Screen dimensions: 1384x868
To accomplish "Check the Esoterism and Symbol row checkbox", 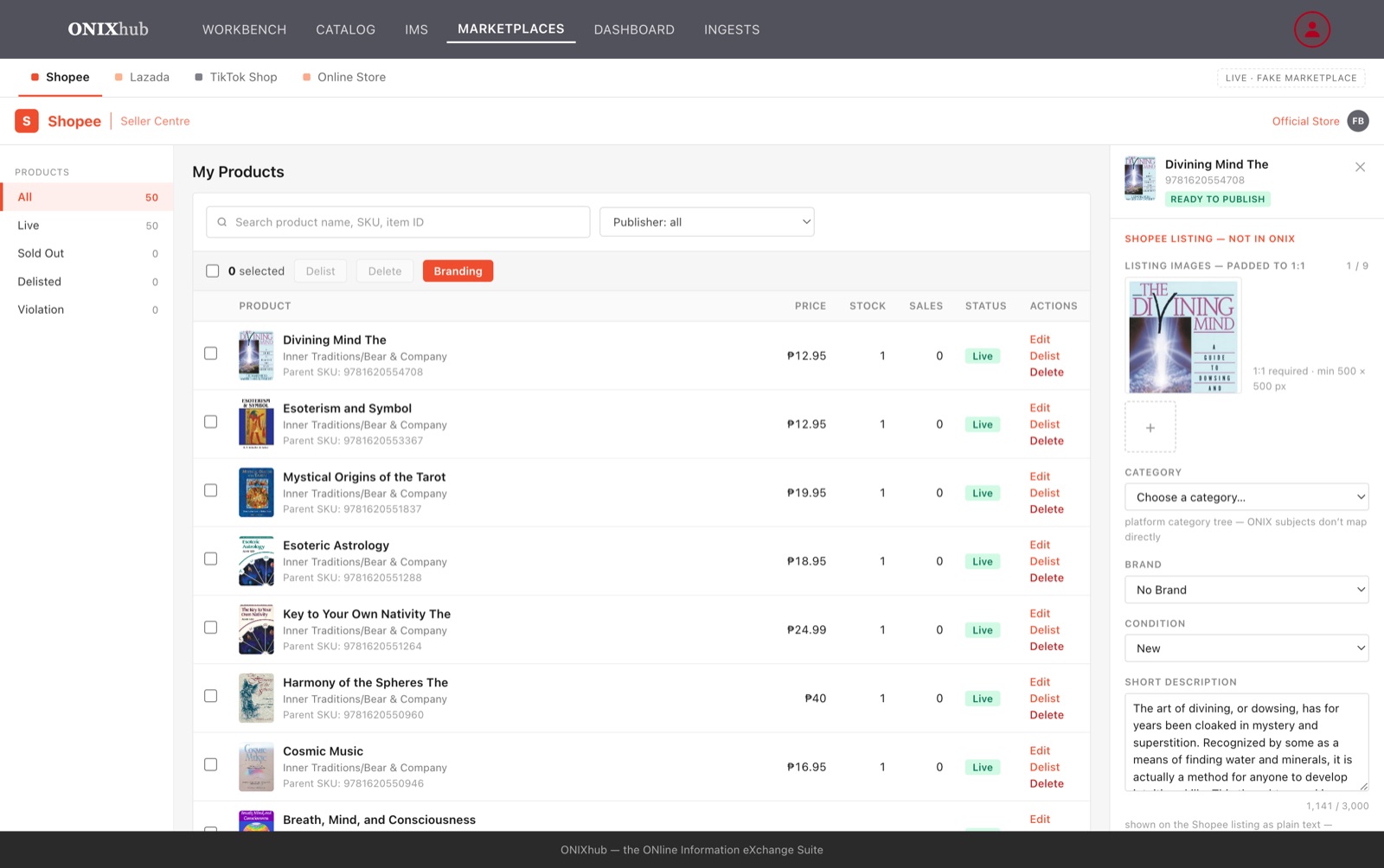I will tap(210, 421).
